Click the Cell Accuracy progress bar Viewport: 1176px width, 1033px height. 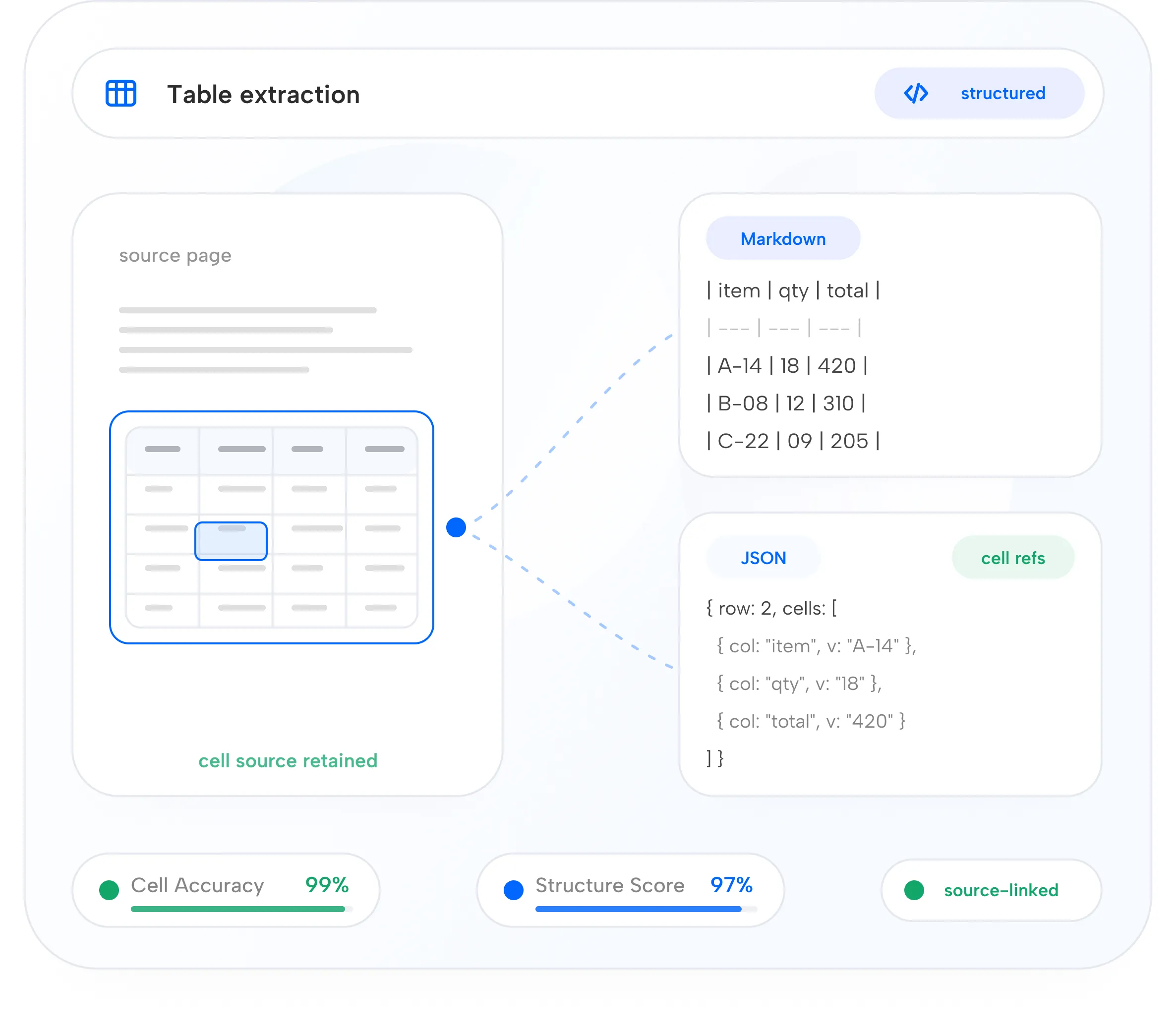(241, 909)
